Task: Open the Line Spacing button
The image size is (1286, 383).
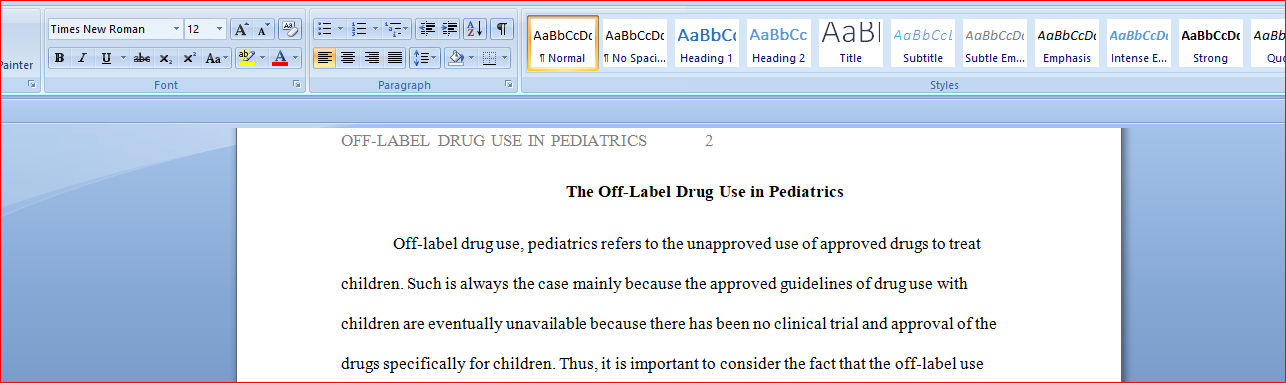Action: (424, 58)
